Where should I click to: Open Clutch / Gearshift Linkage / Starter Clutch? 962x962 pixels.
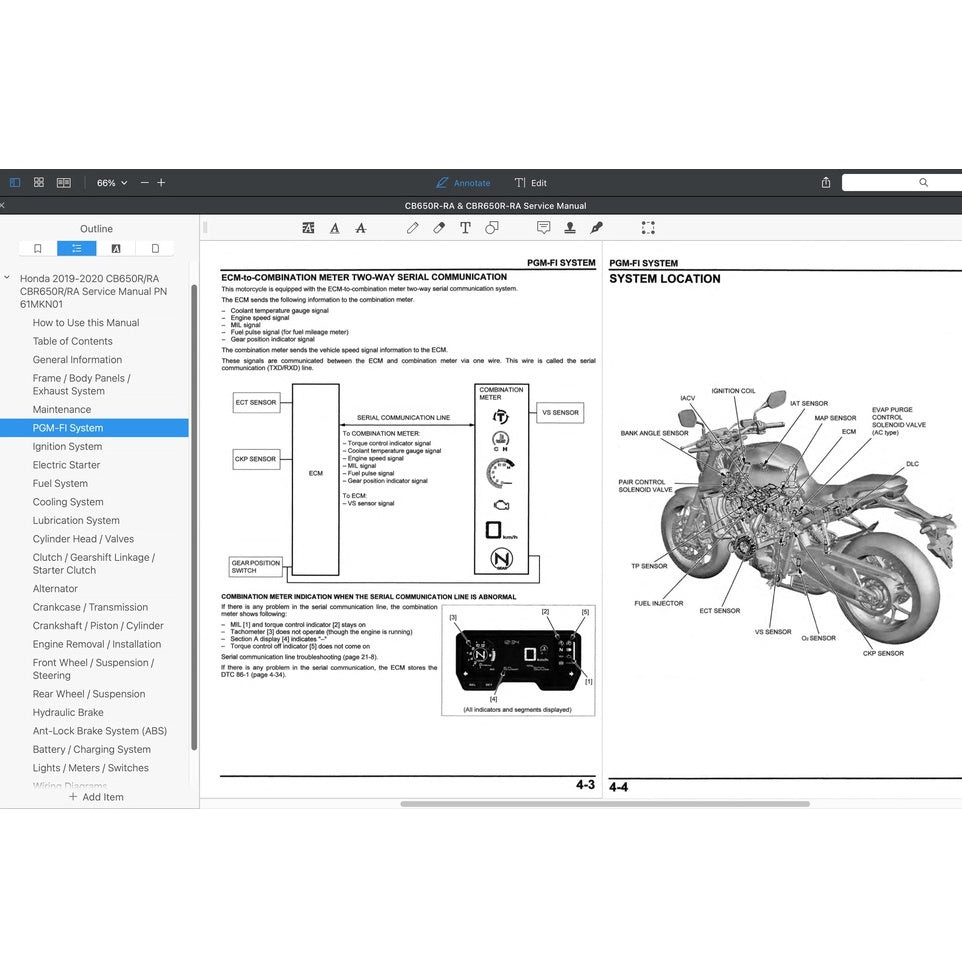tap(94, 564)
